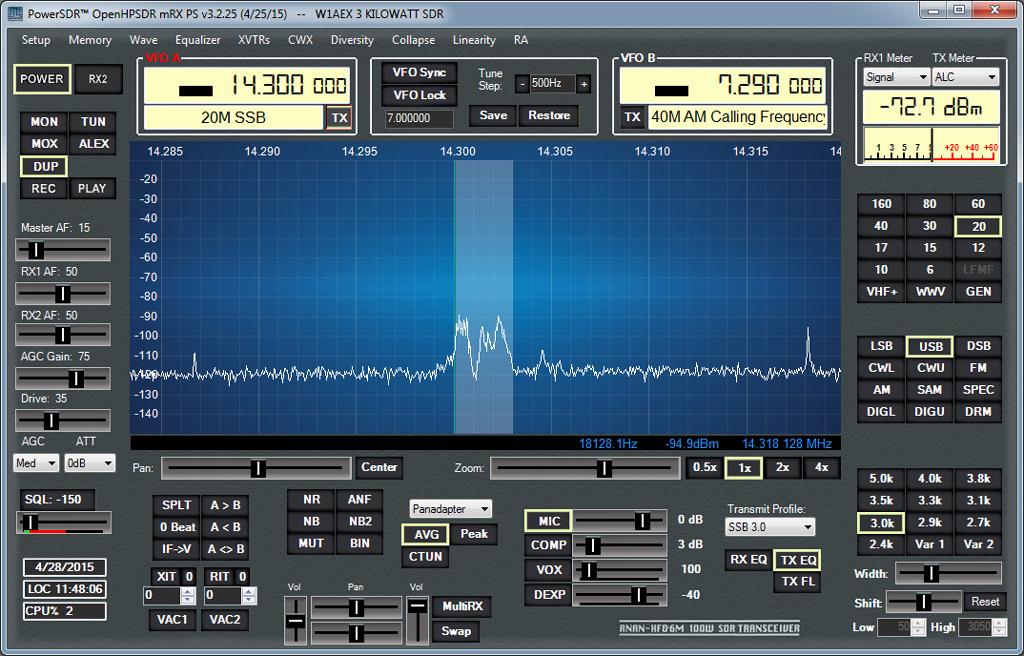Open RX1 Meter Signal dropdown
The image size is (1024, 656).
896,77
